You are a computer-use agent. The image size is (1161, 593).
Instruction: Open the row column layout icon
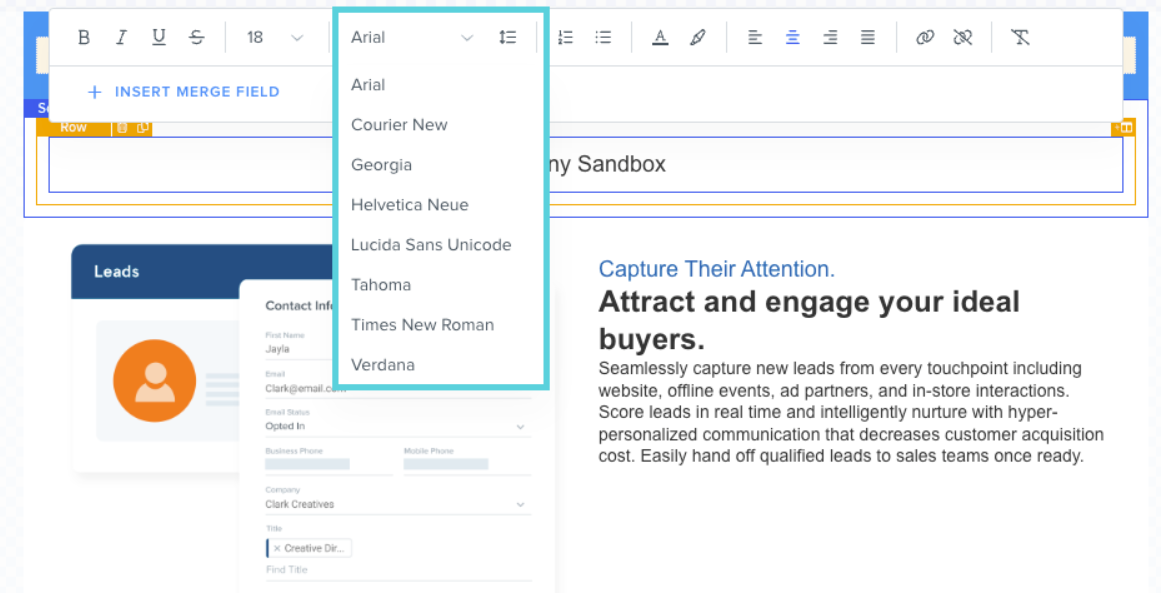click(1125, 128)
